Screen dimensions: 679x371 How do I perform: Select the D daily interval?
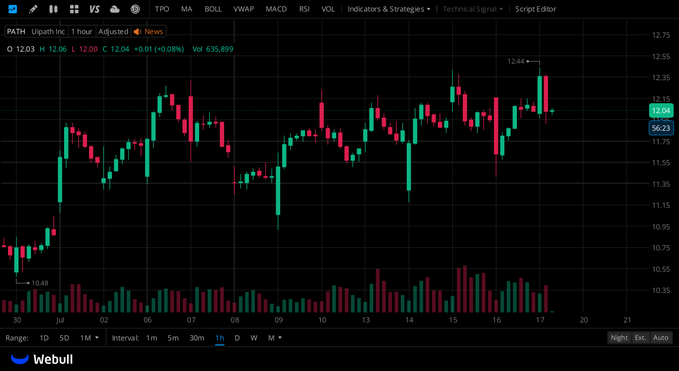click(x=237, y=338)
